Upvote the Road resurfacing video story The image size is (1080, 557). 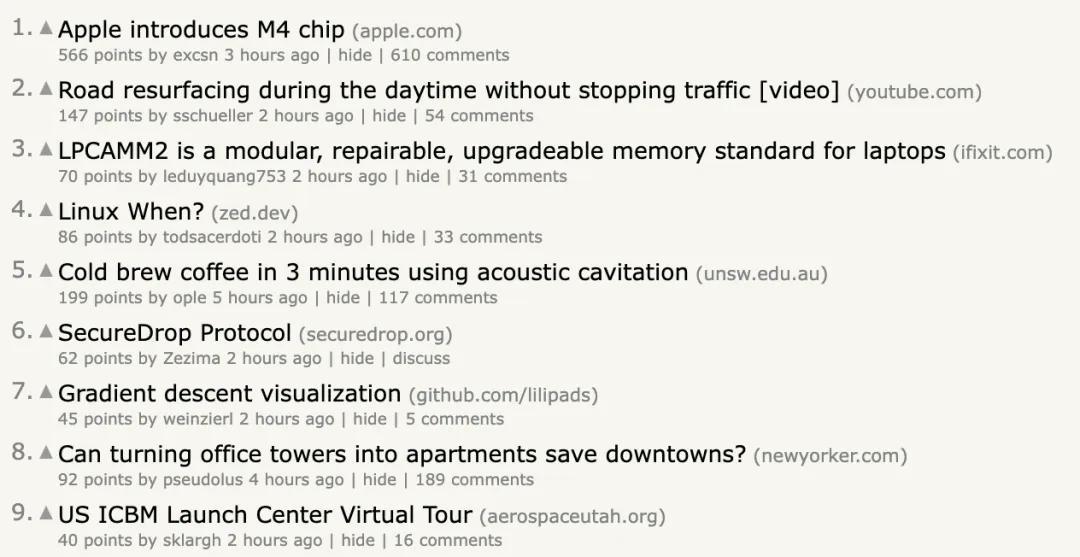click(x=46, y=89)
